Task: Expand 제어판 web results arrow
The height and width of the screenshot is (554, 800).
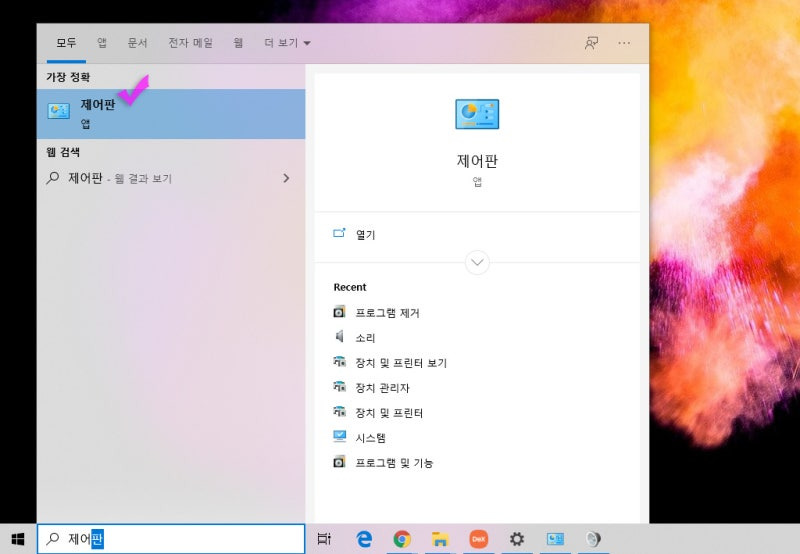Action: 286,178
